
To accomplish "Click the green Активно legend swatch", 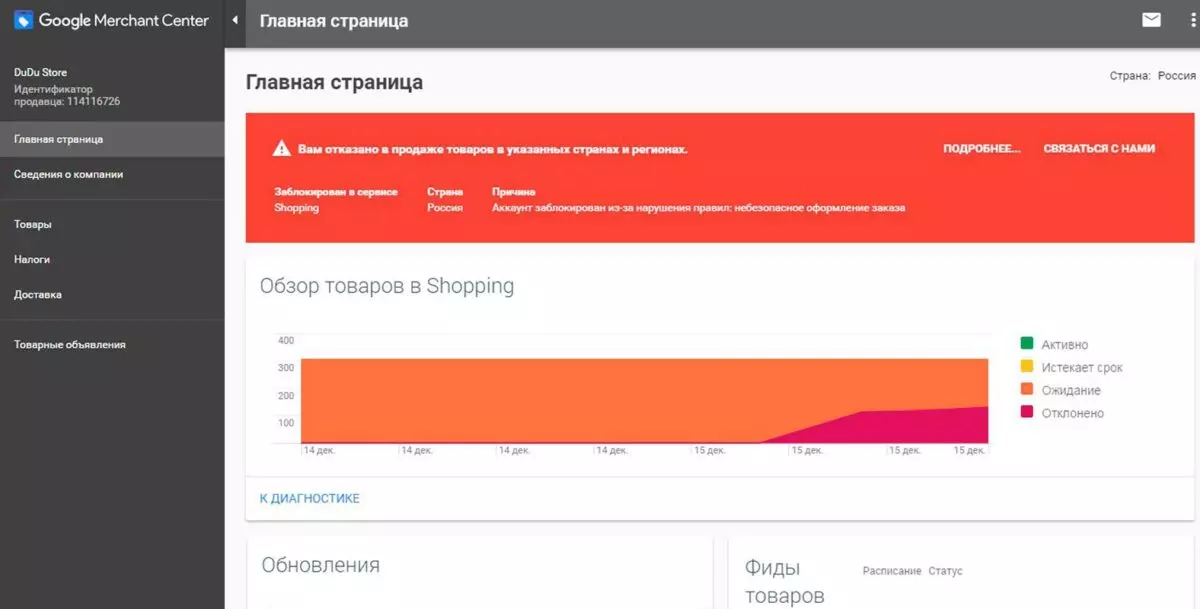I will (x=1026, y=344).
